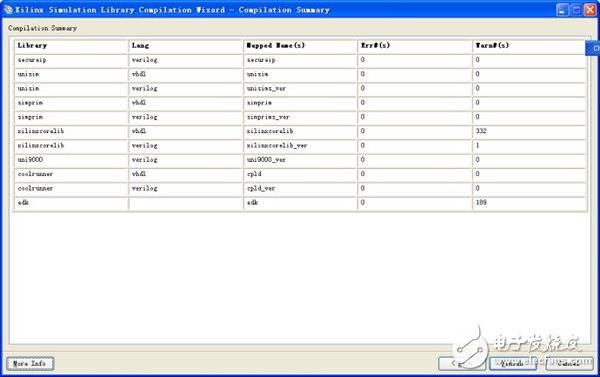Click the cpld_ver mapped name cell
The width and height of the screenshot is (600, 377).
click(300, 189)
